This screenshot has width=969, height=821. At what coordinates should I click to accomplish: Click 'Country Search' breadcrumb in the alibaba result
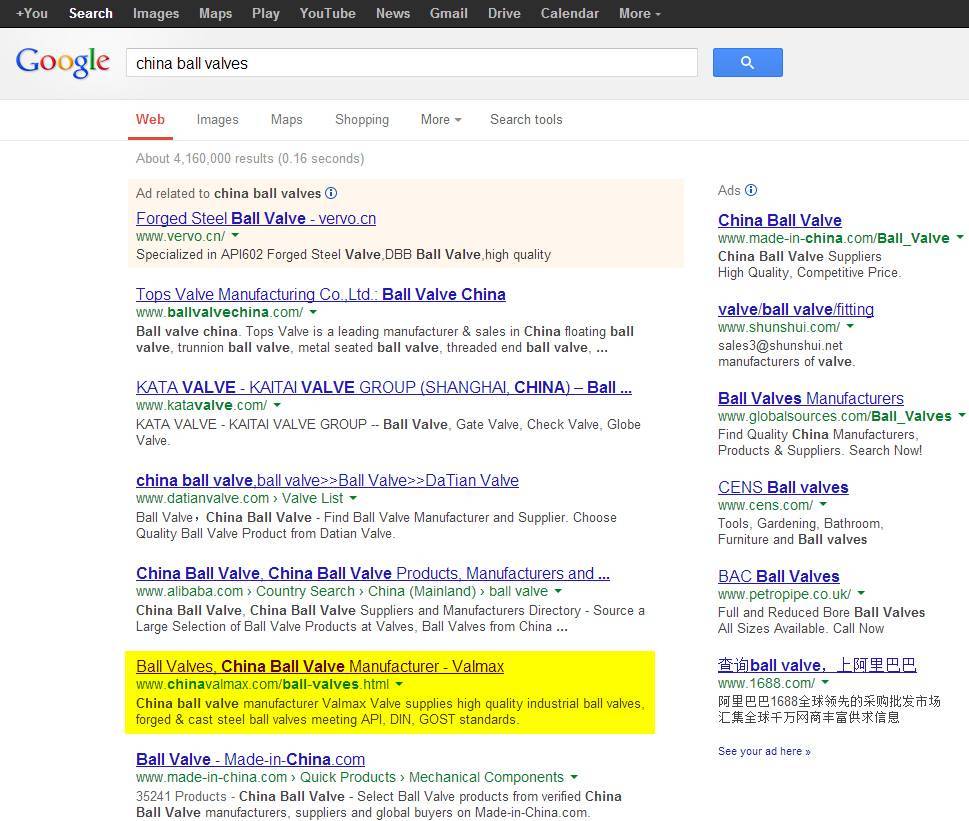point(305,591)
